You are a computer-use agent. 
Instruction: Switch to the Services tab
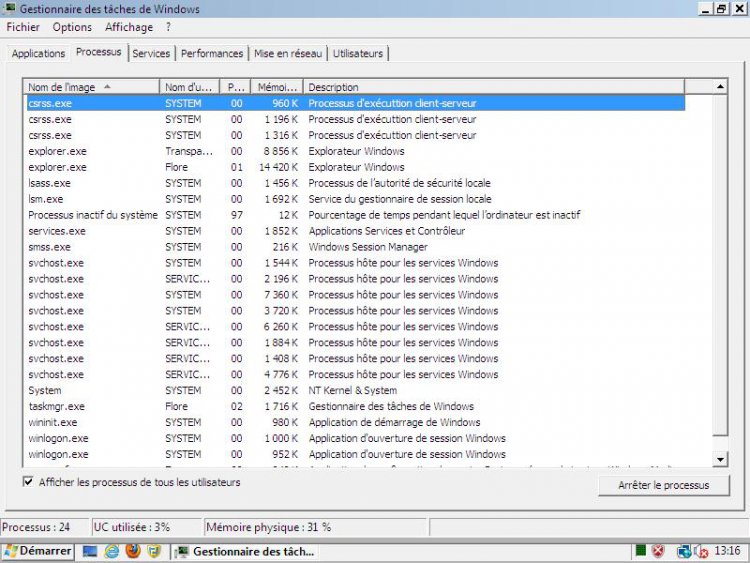pyautogui.click(x=151, y=54)
